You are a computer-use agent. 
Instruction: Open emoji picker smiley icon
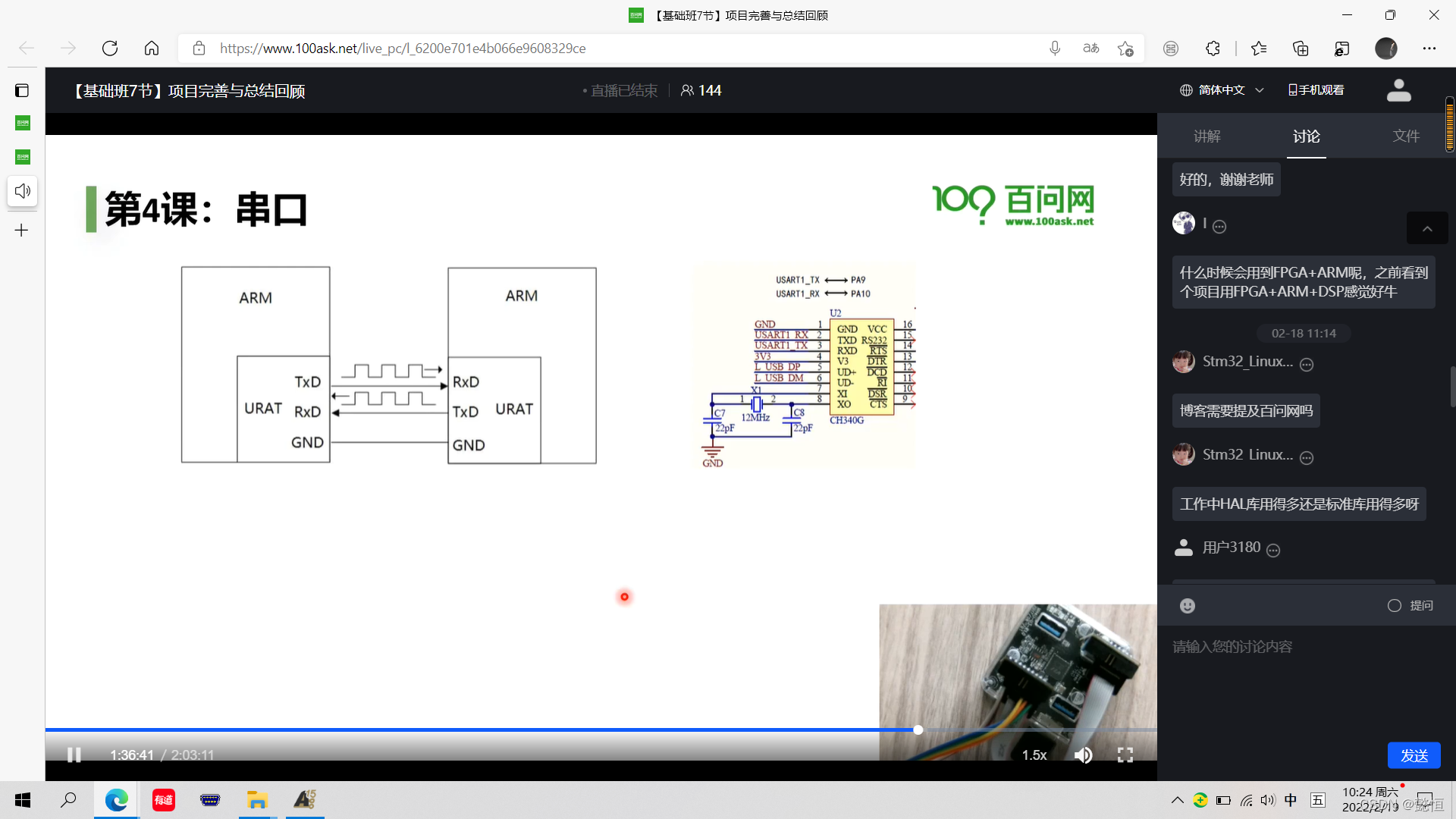[1188, 606]
